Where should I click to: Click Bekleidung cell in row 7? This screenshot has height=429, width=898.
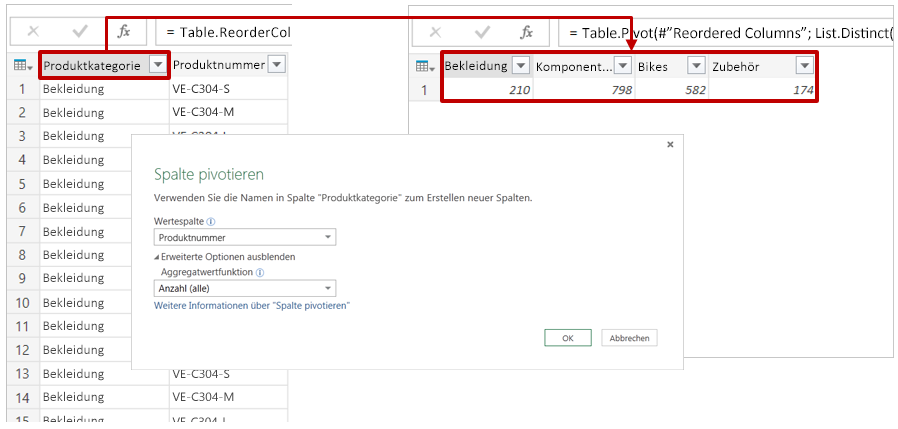[86, 231]
